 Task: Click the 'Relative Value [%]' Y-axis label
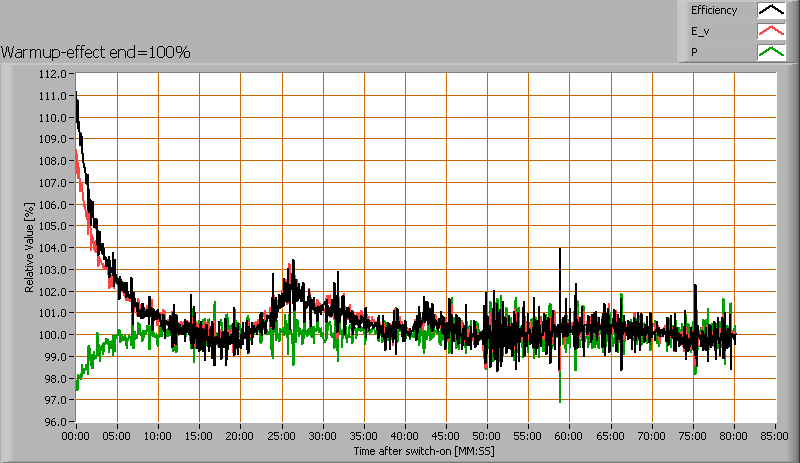click(x=30, y=247)
